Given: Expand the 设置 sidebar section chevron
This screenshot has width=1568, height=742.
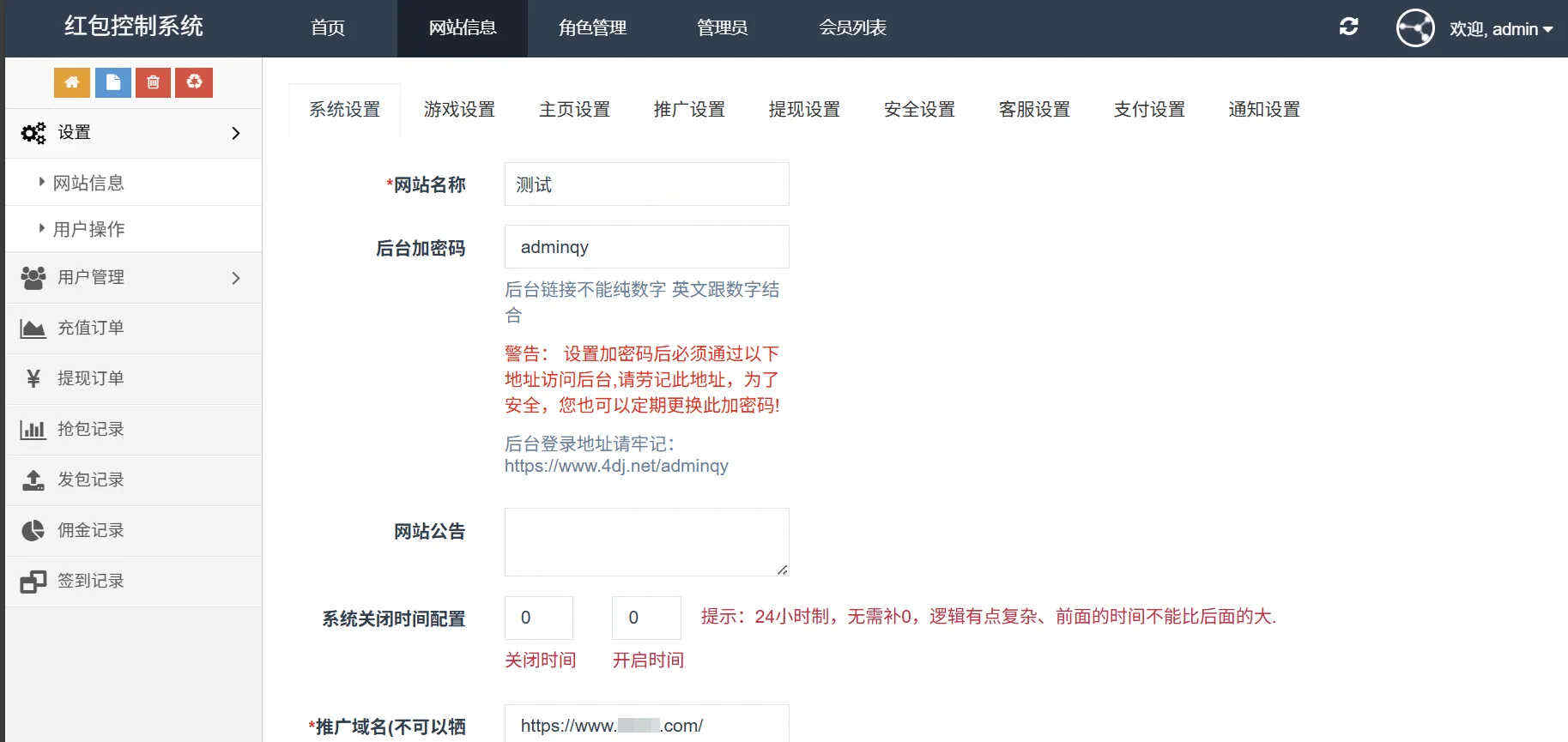Looking at the screenshot, I should pyautogui.click(x=236, y=133).
